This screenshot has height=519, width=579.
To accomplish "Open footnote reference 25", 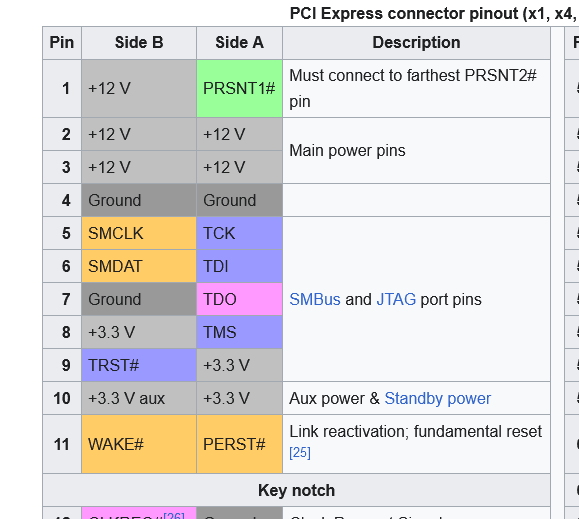I will [300, 453].
